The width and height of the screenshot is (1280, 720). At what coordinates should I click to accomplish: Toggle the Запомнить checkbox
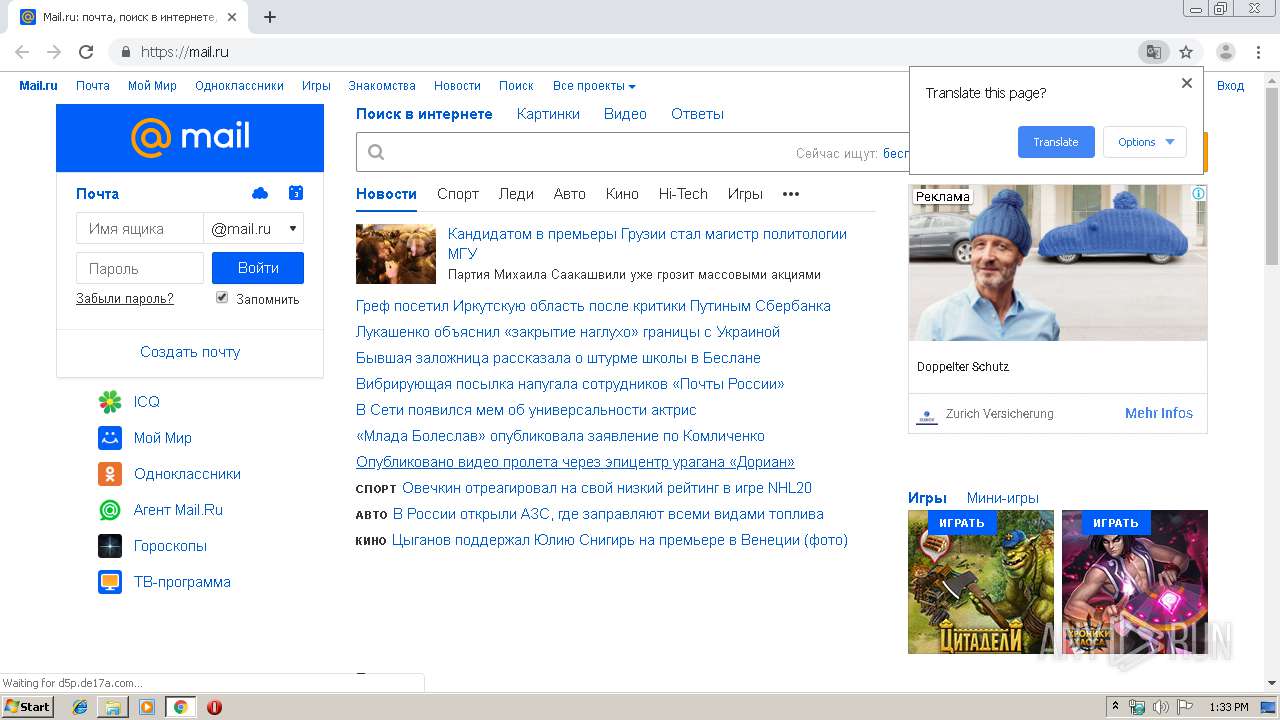(x=222, y=297)
